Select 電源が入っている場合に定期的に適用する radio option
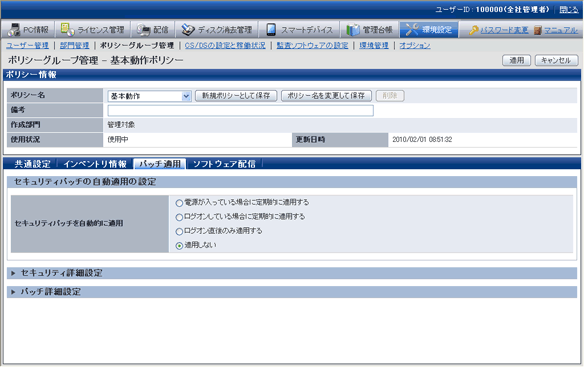The image size is (584, 367). click(x=179, y=203)
